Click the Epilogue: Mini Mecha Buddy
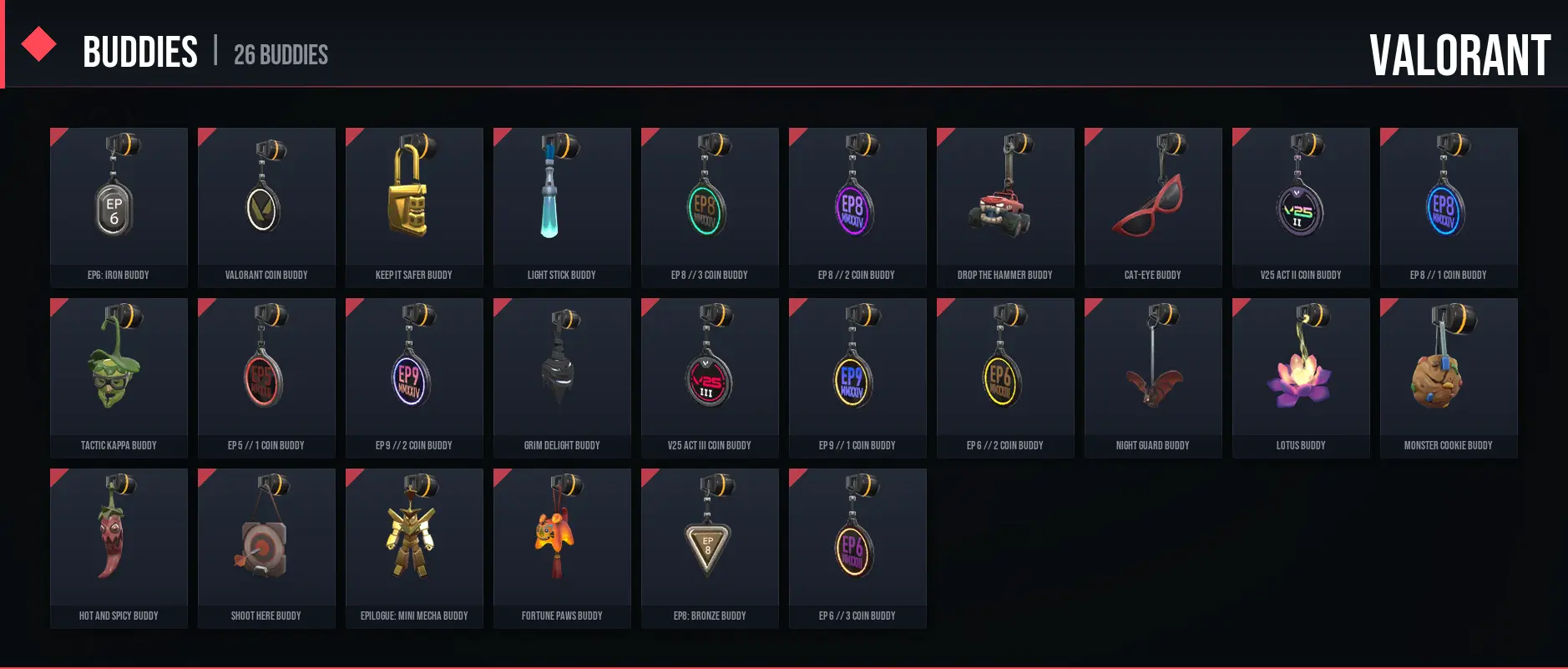Viewport: 1568px width, 669px height. pyautogui.click(x=414, y=548)
